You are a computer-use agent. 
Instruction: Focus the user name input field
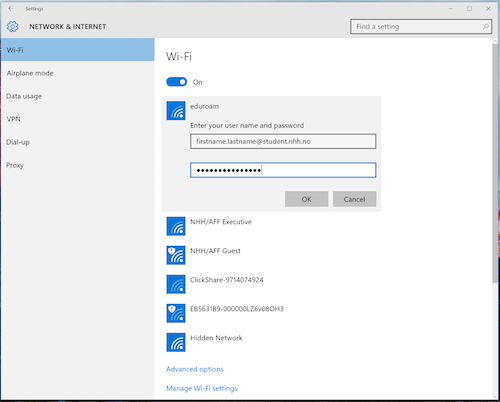click(x=283, y=141)
